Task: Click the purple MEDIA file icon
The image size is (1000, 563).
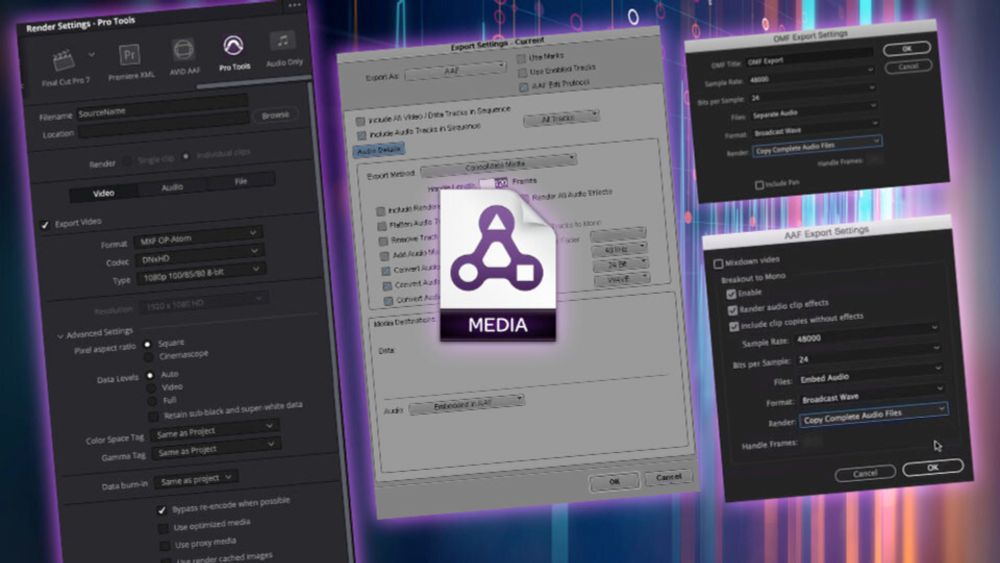Action: (x=497, y=264)
